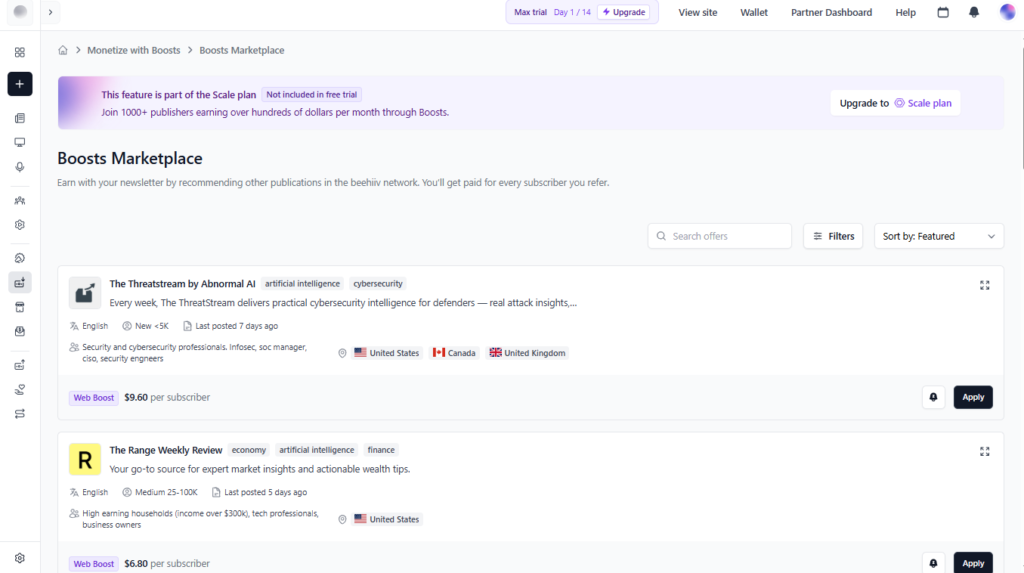
Task: Click Boosts Marketplace breadcrumb
Action: point(242,50)
